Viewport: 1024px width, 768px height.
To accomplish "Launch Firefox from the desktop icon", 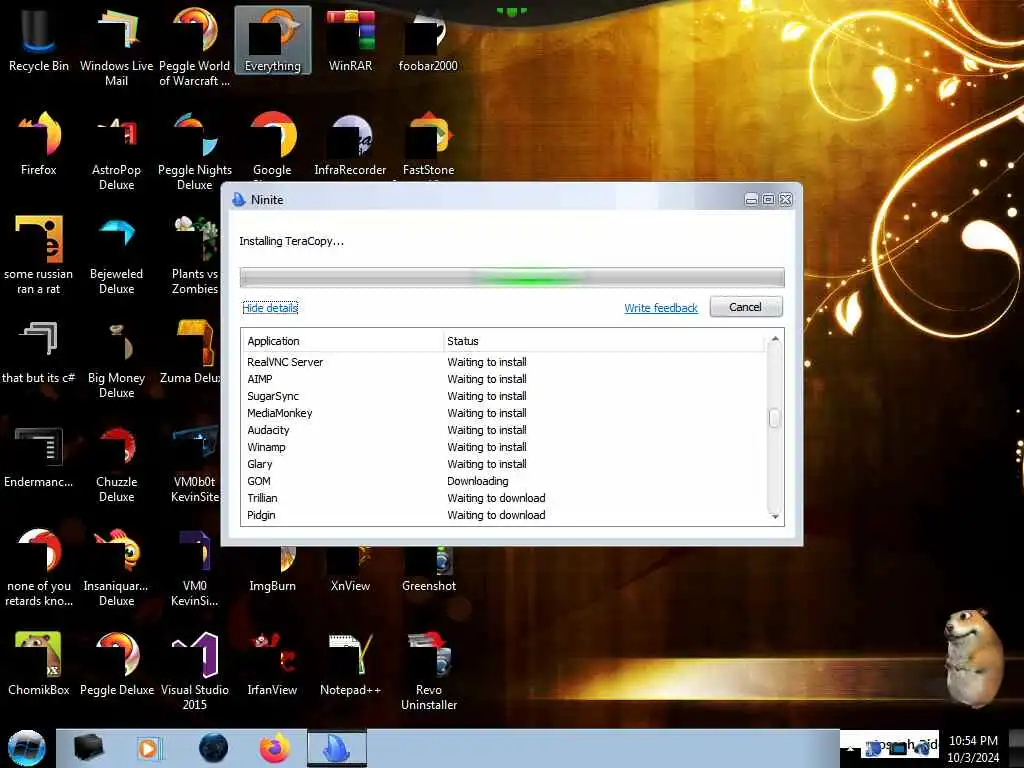I will coord(39,144).
